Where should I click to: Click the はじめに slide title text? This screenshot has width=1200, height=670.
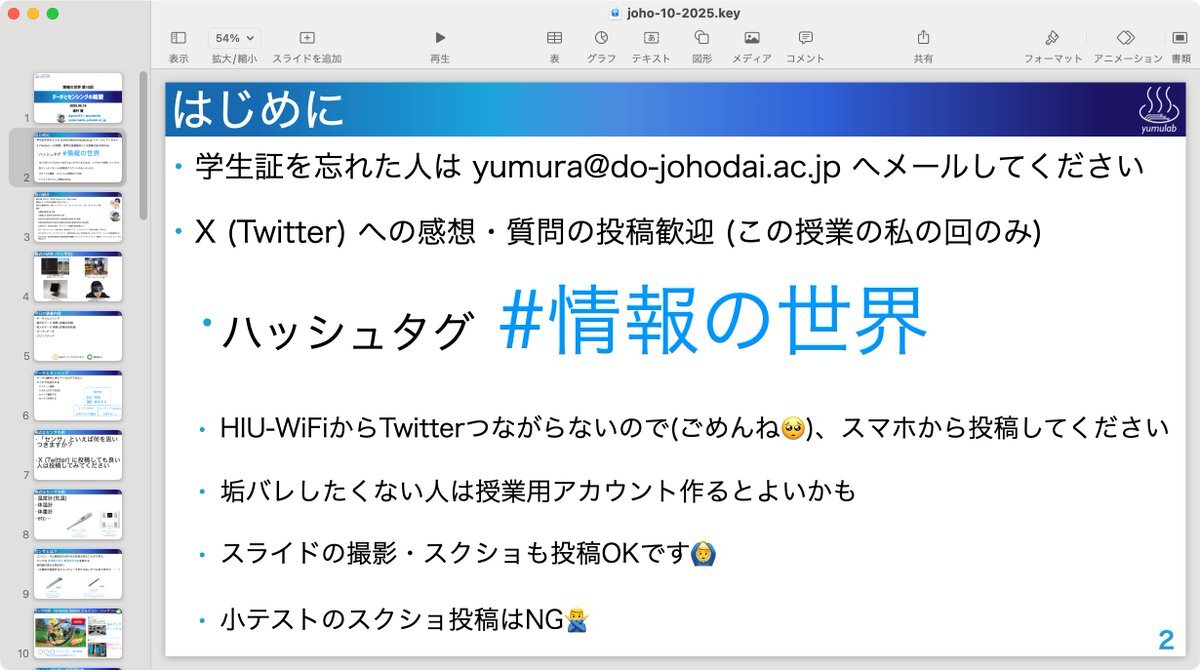coord(258,109)
